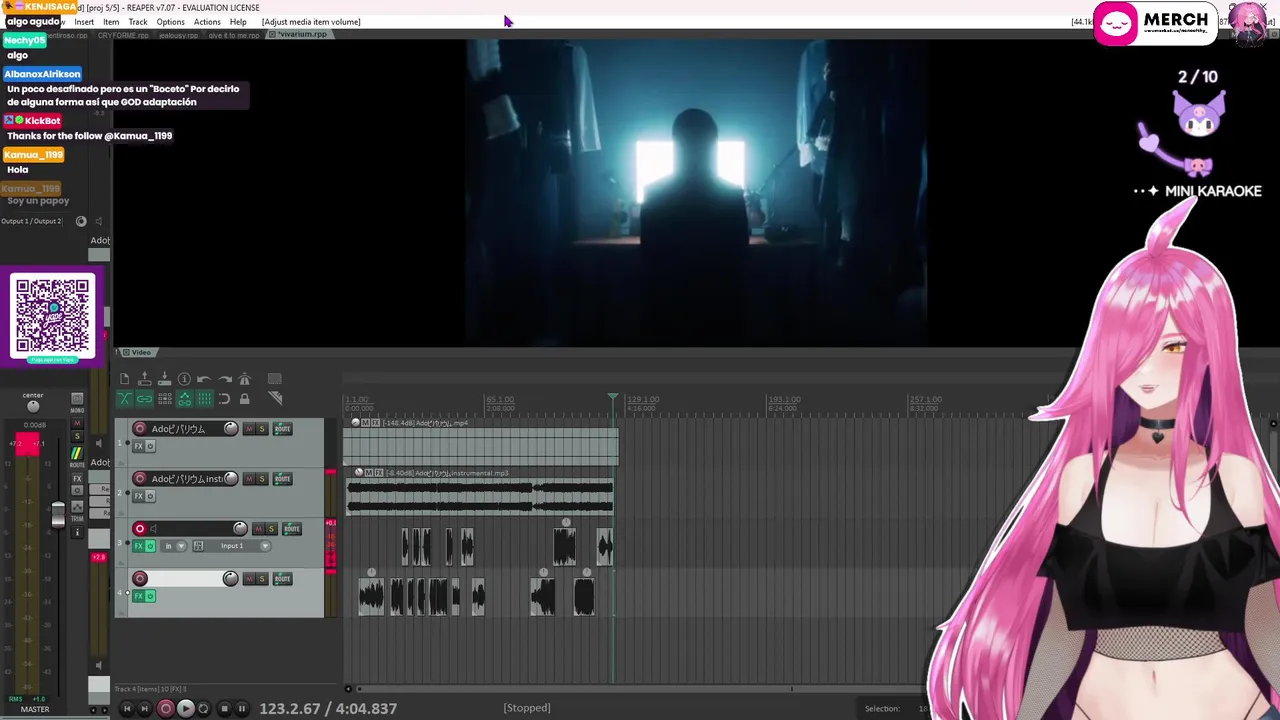Open Route button on track 4
Viewport: 1280px width, 720px height.
(283, 579)
